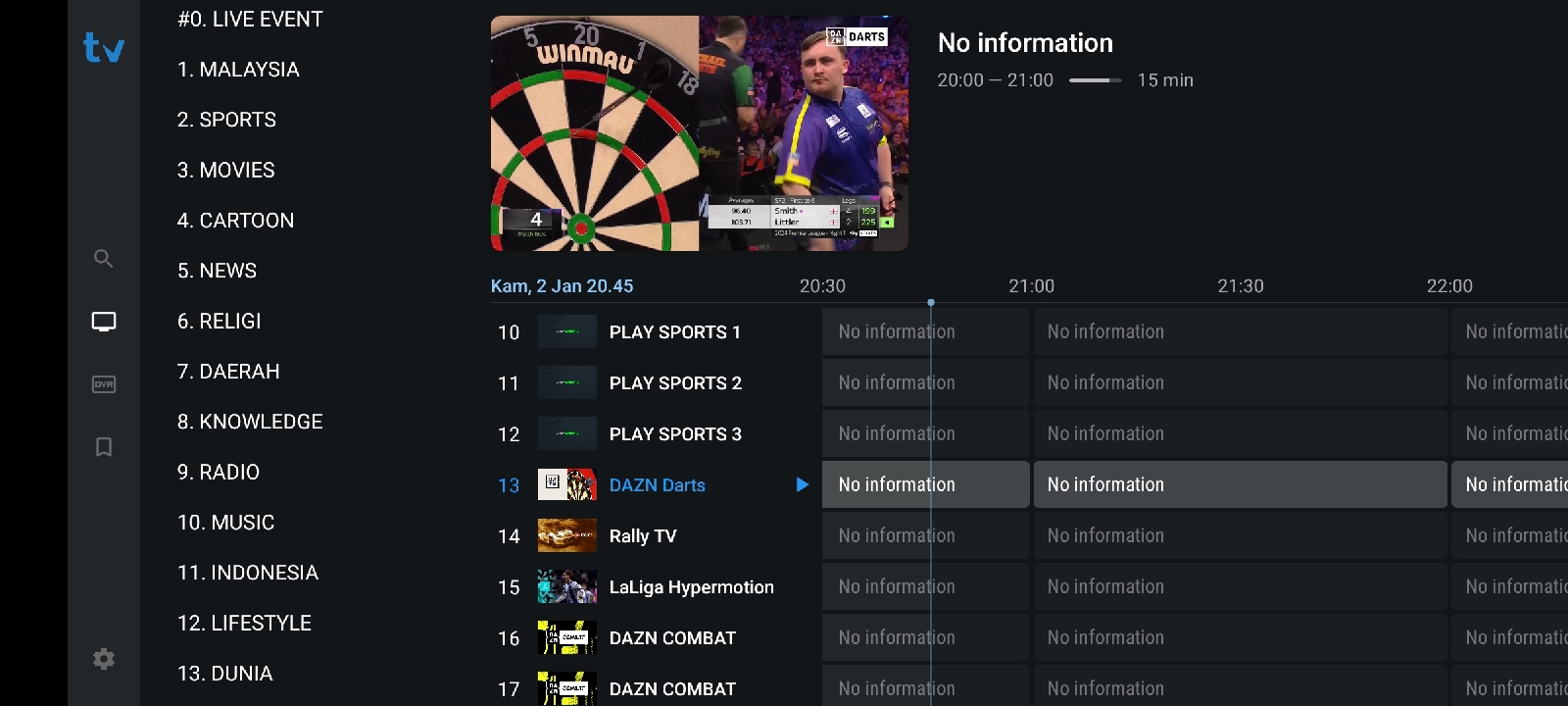Click the play arrow beside DAZN Darts
Image resolution: width=1568 pixels, height=706 pixels.
803,484
